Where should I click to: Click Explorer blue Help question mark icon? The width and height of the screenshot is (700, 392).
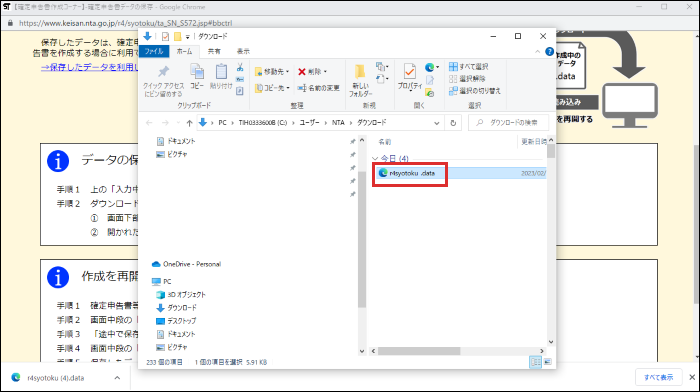pos(550,51)
